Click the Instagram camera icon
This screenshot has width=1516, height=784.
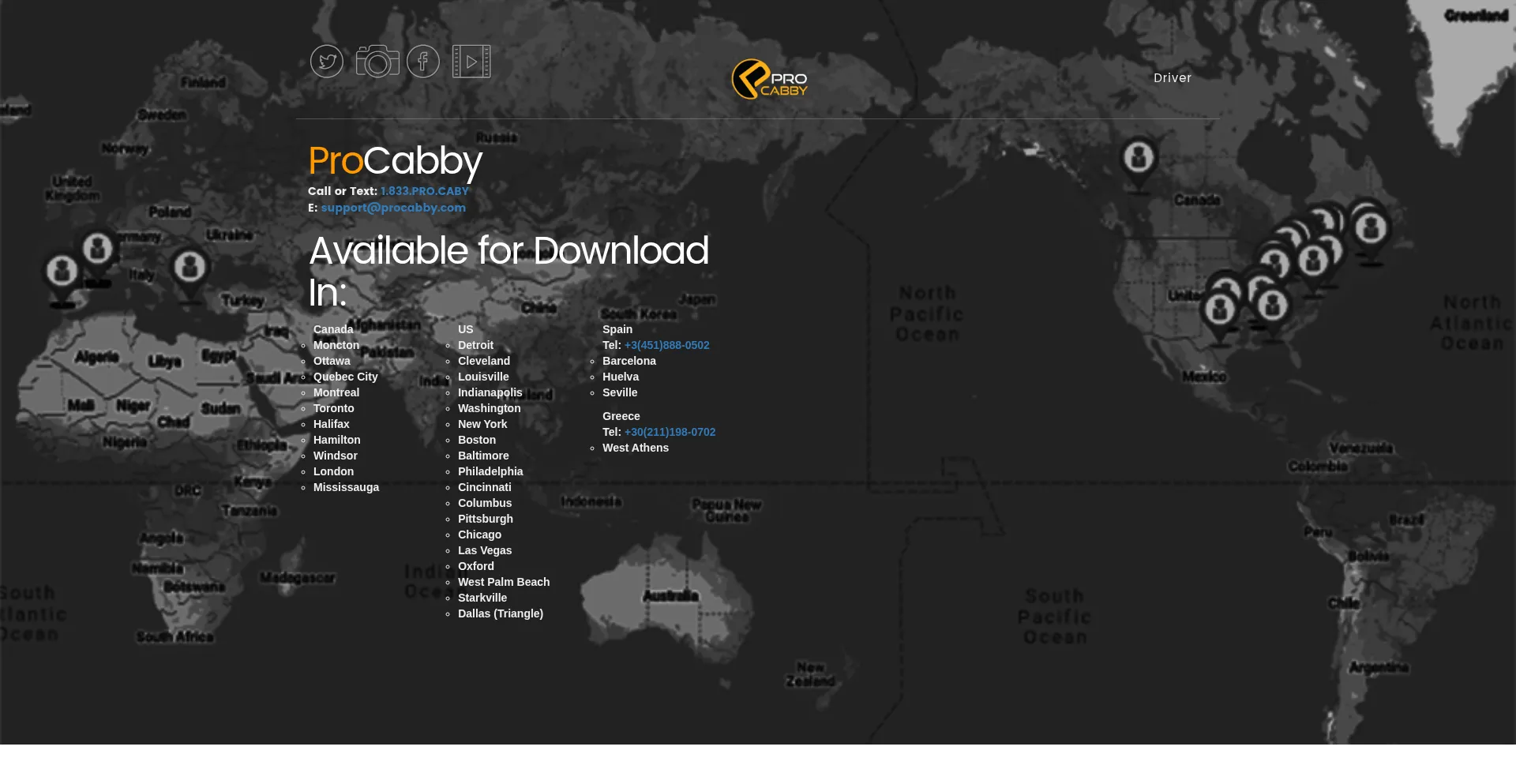377,62
